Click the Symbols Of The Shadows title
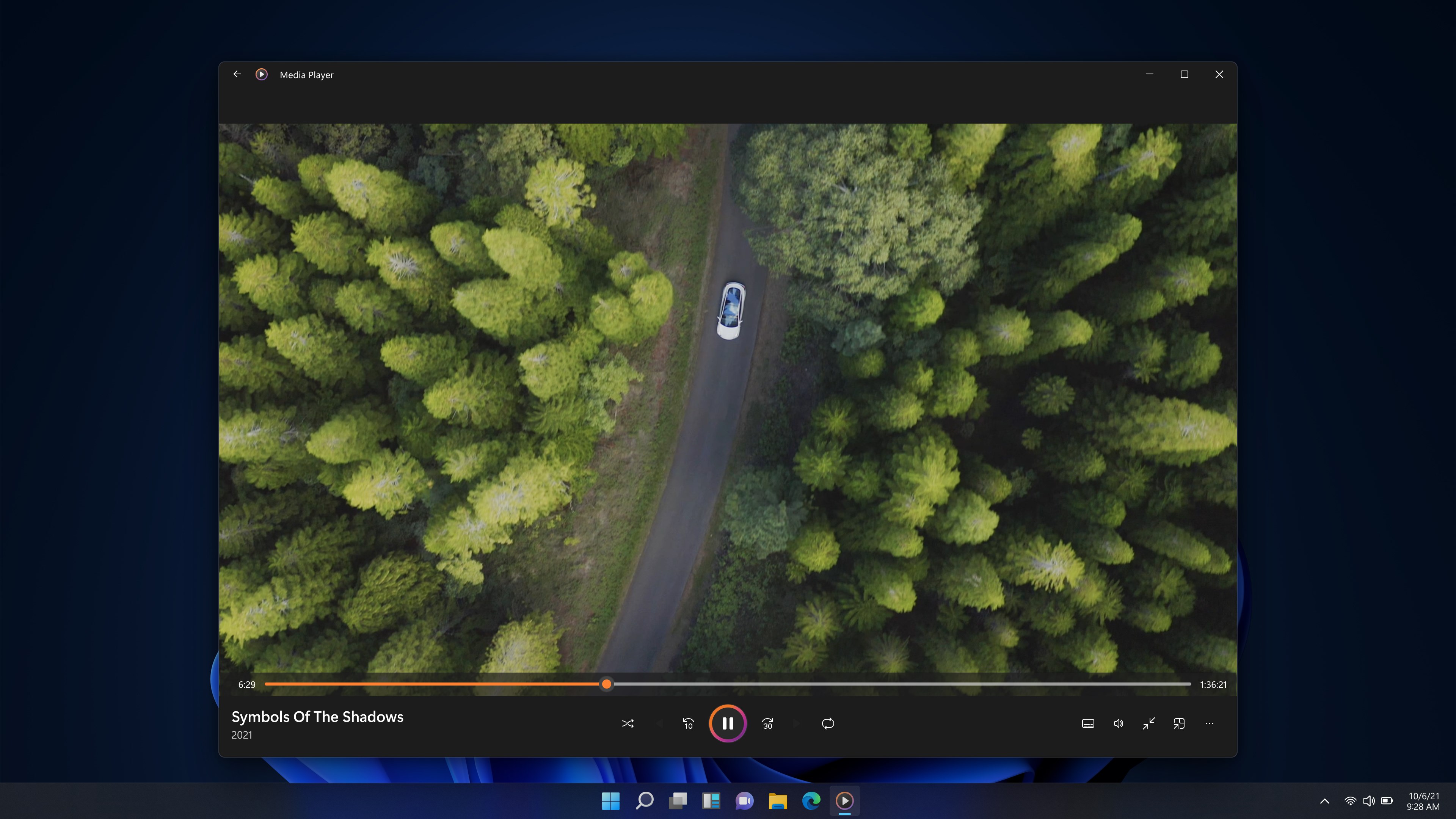 tap(317, 717)
